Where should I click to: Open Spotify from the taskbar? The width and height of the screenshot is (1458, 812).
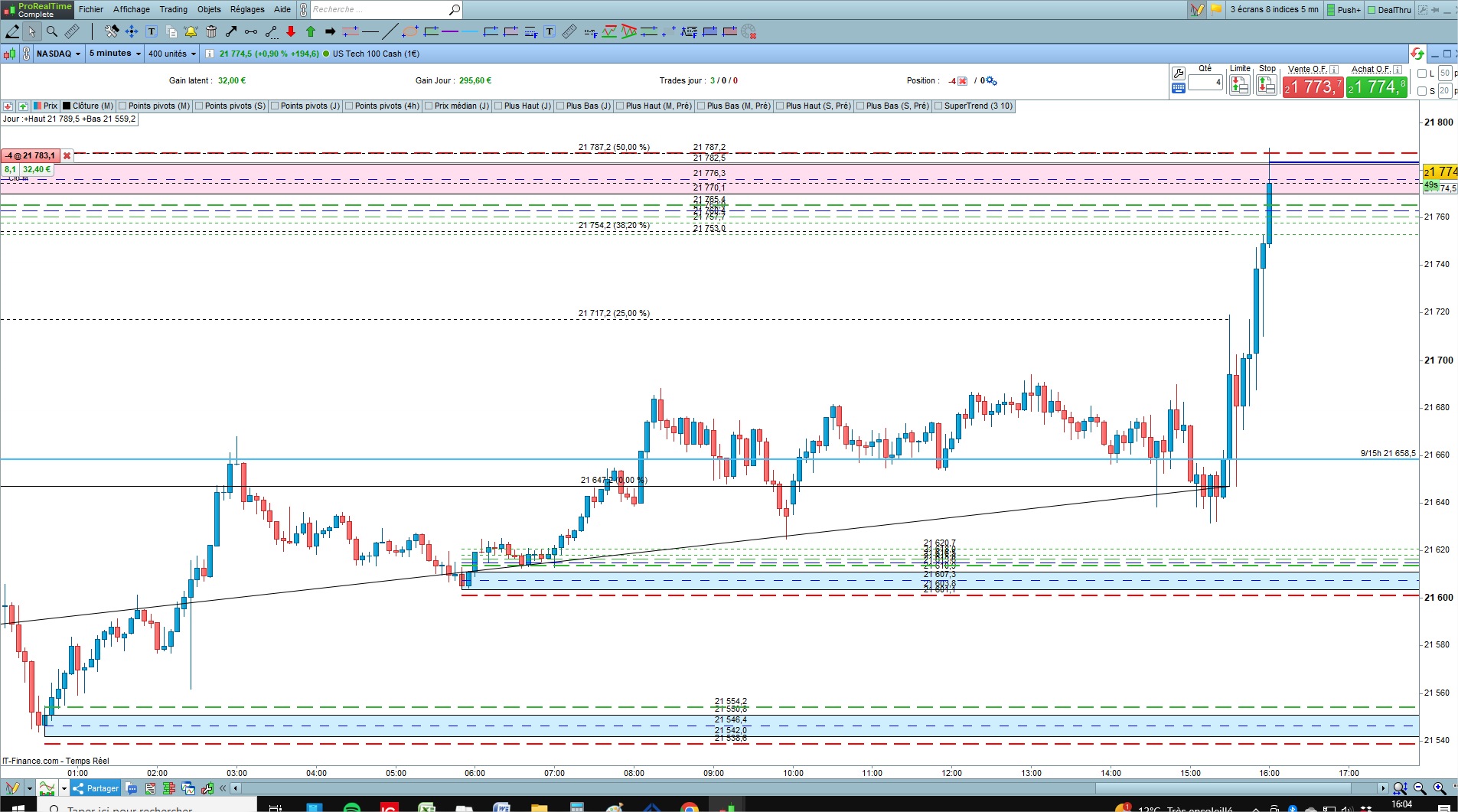click(351, 808)
